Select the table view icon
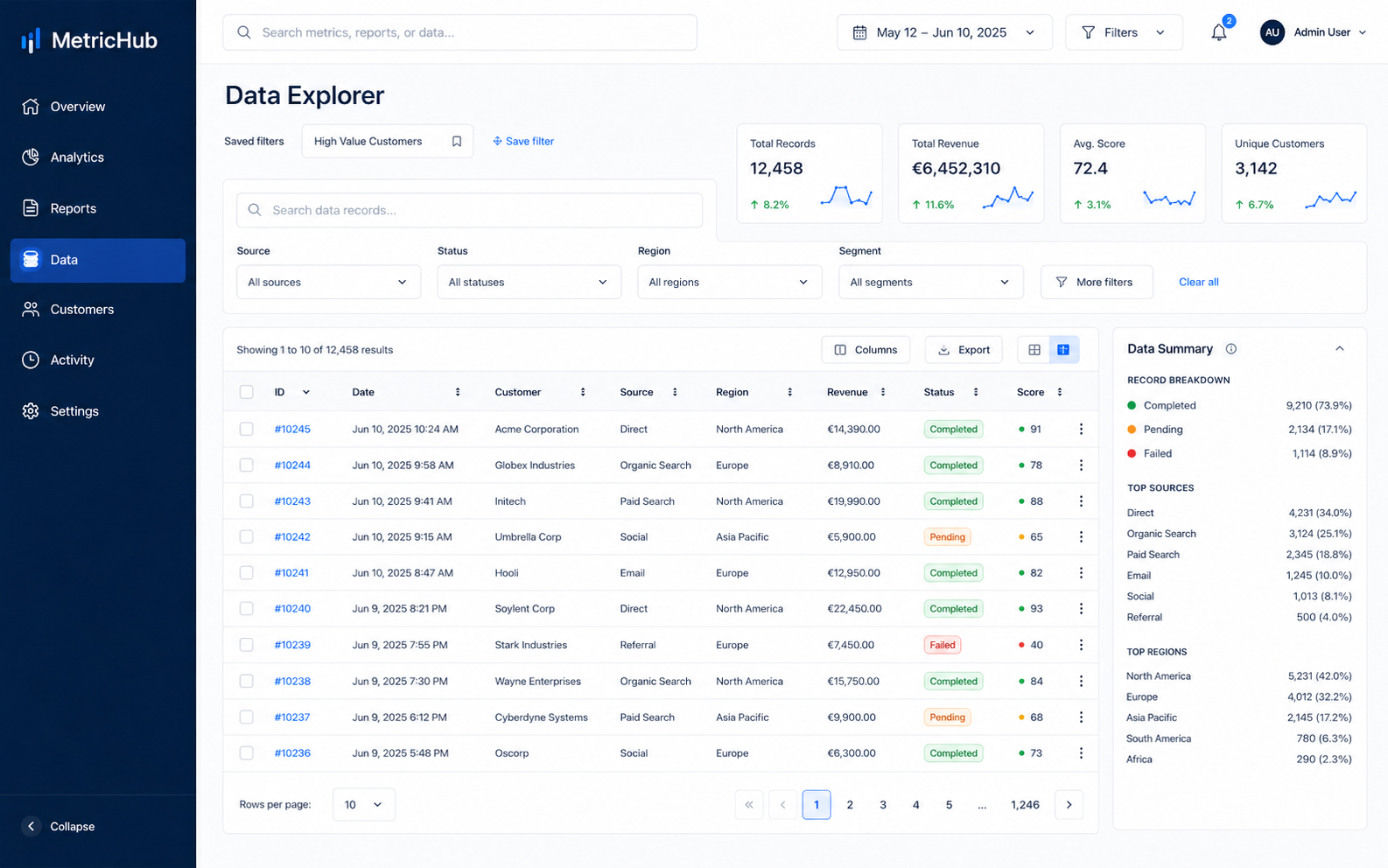 pyautogui.click(x=1063, y=350)
